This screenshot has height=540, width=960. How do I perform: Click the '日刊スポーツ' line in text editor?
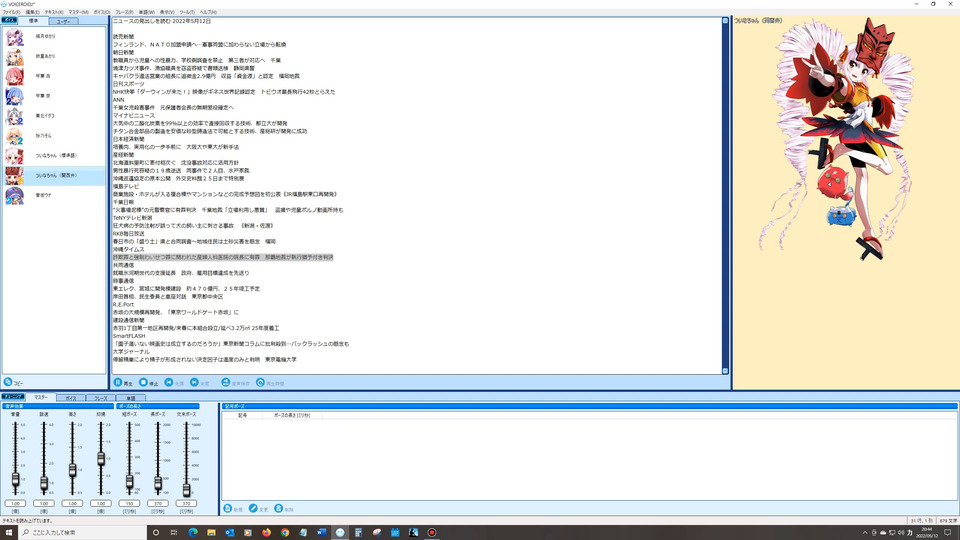pos(129,84)
